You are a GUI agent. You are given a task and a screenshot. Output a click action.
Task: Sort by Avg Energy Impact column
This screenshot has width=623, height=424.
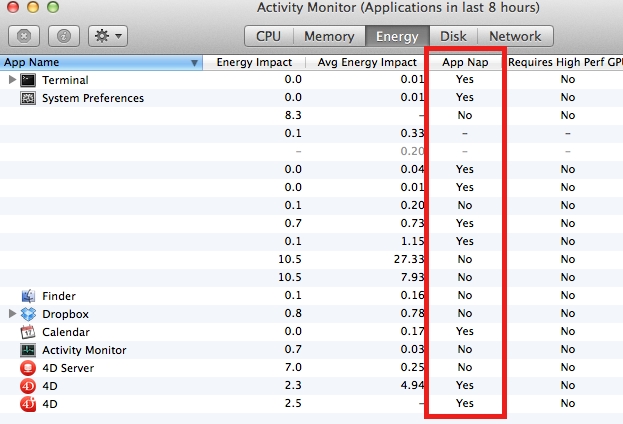369,62
